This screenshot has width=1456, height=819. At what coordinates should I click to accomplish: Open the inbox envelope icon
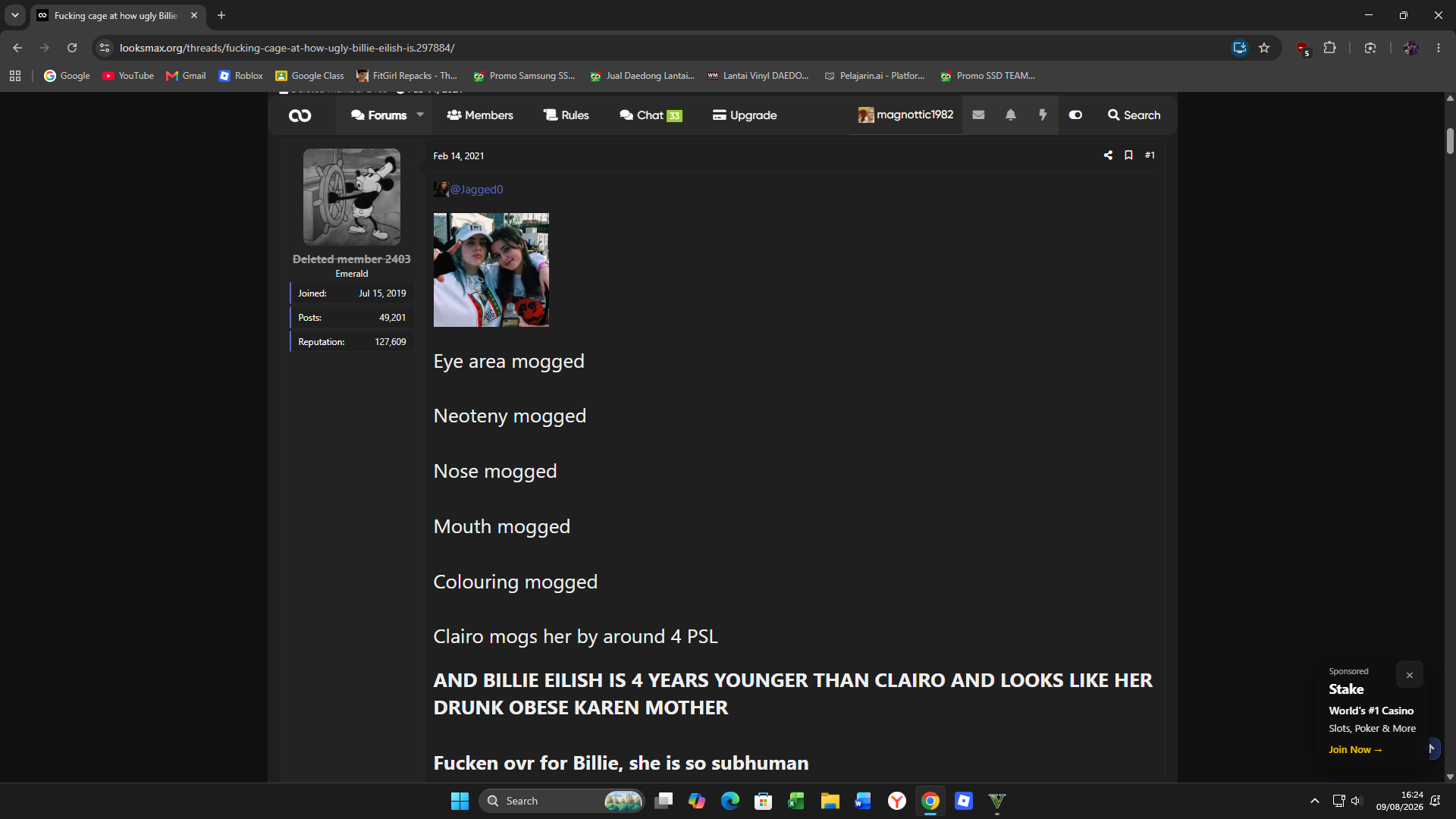tap(978, 115)
